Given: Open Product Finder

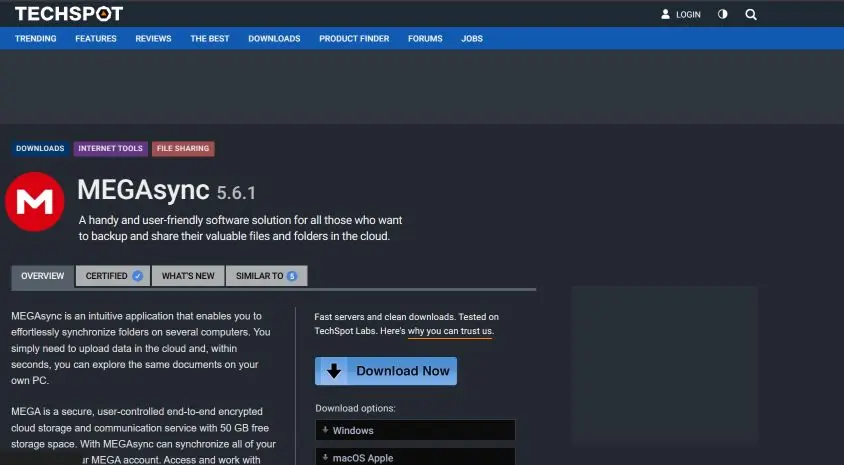Looking at the screenshot, I should (x=354, y=39).
